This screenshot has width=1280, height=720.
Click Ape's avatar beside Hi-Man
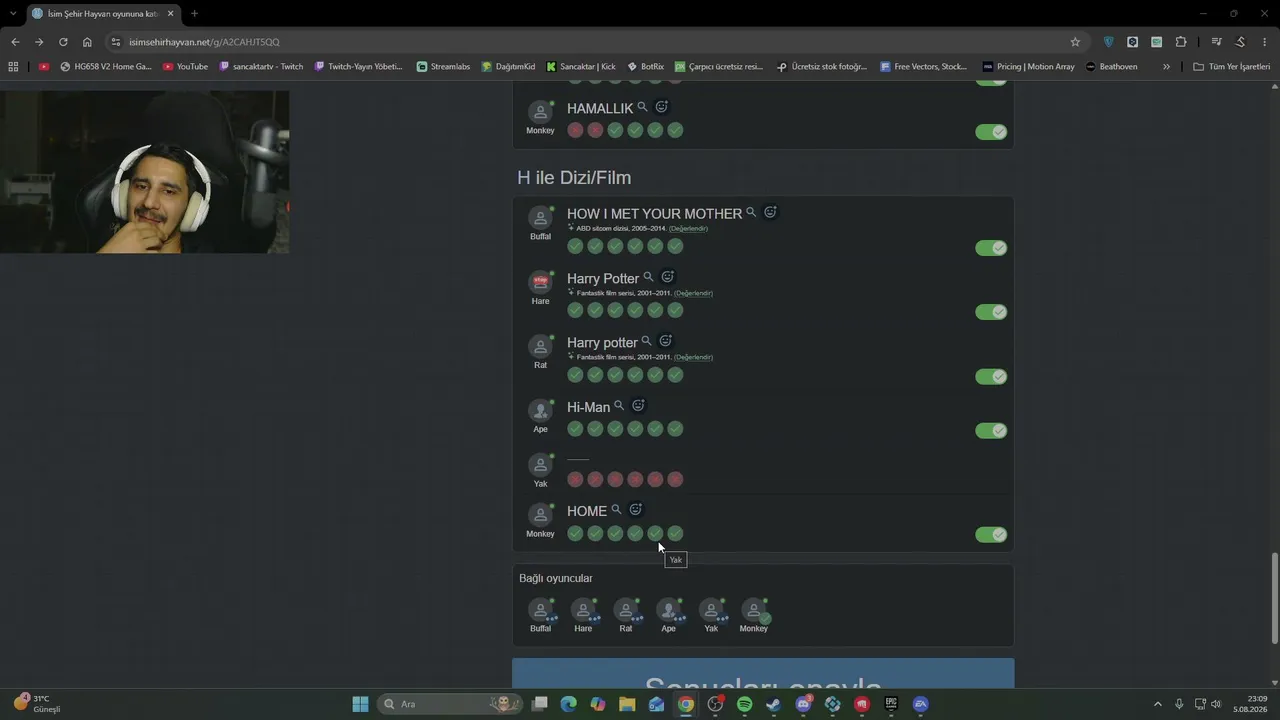540,411
